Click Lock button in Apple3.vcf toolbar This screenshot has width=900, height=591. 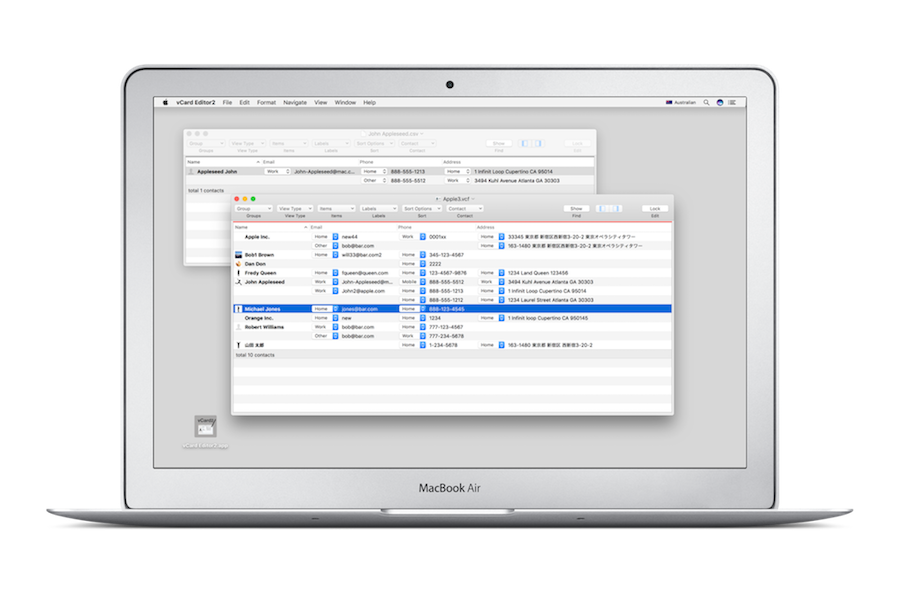(x=655, y=209)
